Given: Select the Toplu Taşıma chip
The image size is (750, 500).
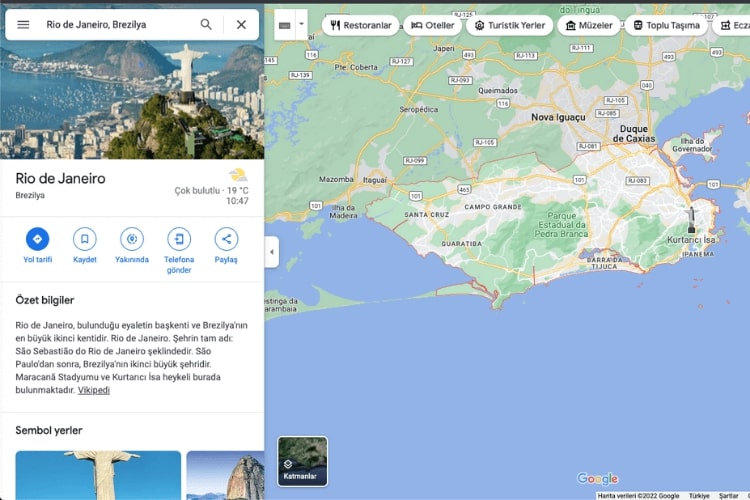Looking at the screenshot, I should pyautogui.click(x=666, y=25).
